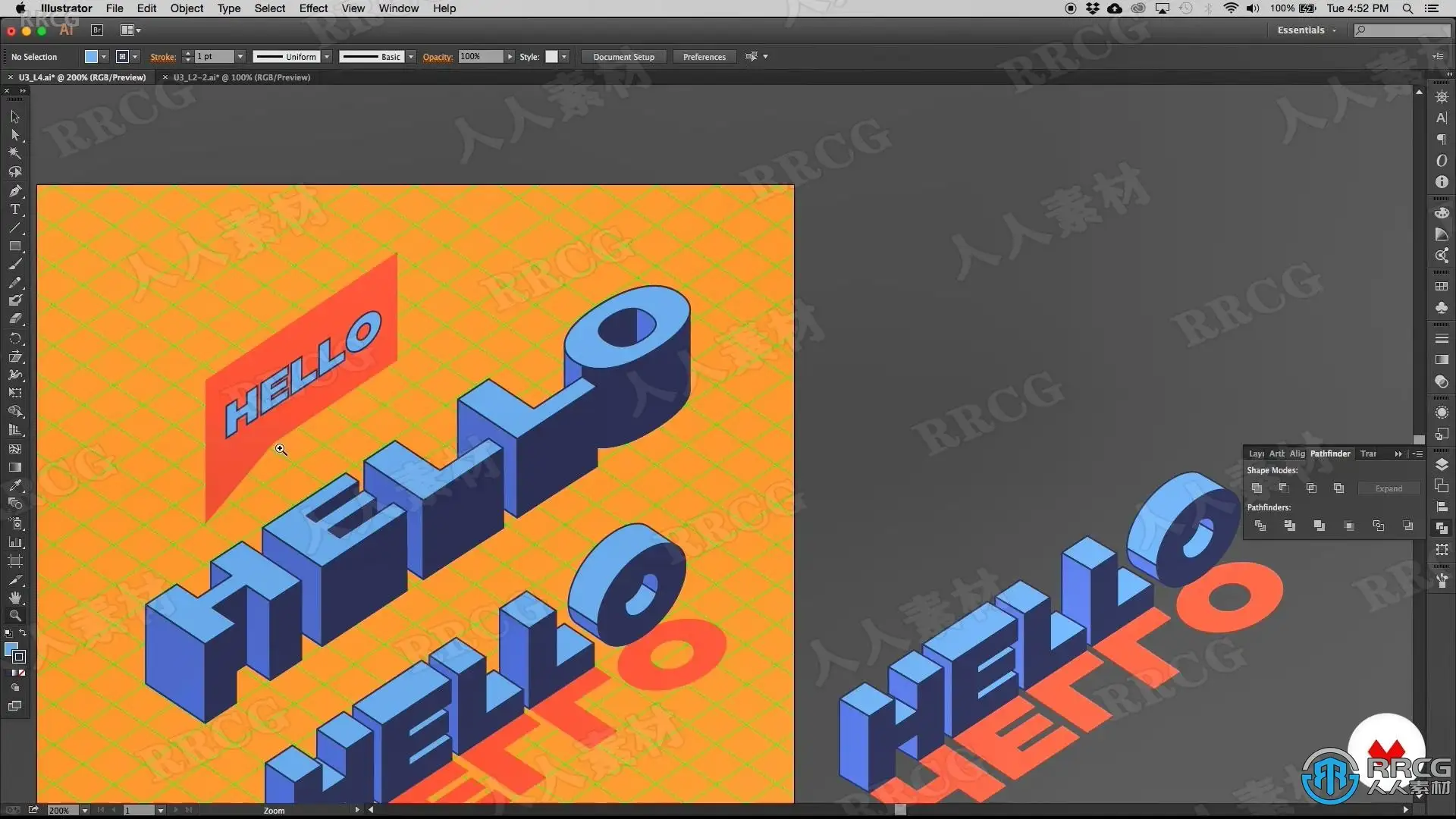The height and width of the screenshot is (819, 1456).
Task: Click the Expand button in Pathfinder
Action: 1389,488
